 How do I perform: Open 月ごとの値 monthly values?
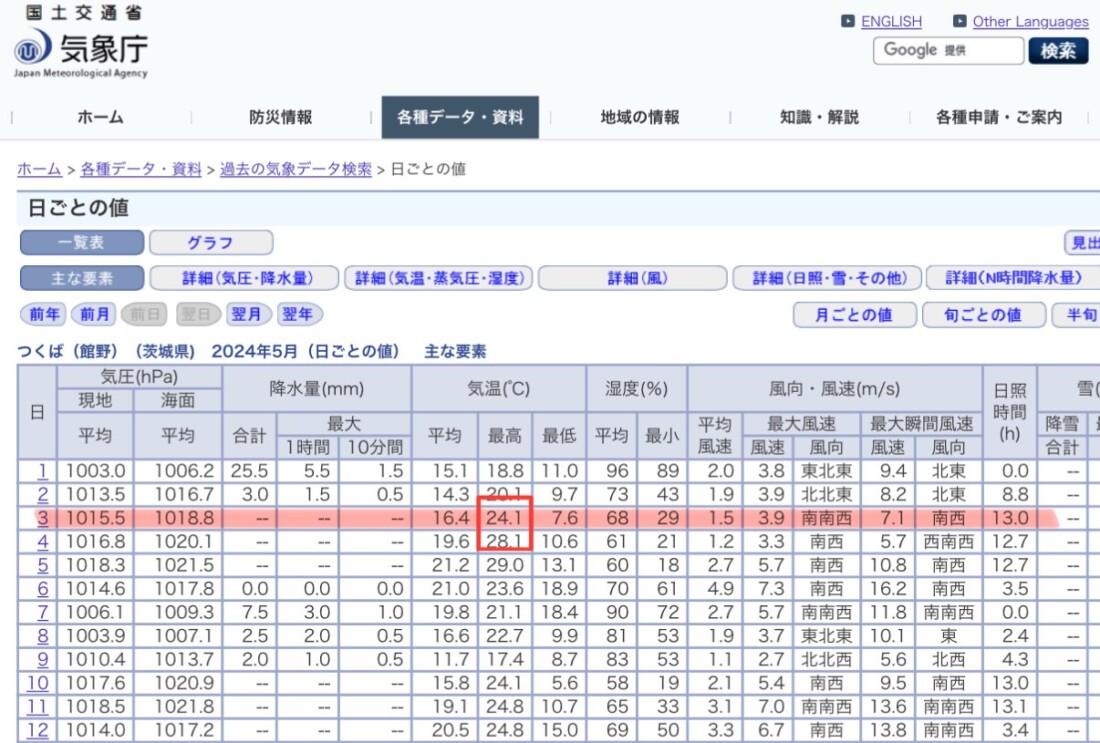(x=854, y=315)
